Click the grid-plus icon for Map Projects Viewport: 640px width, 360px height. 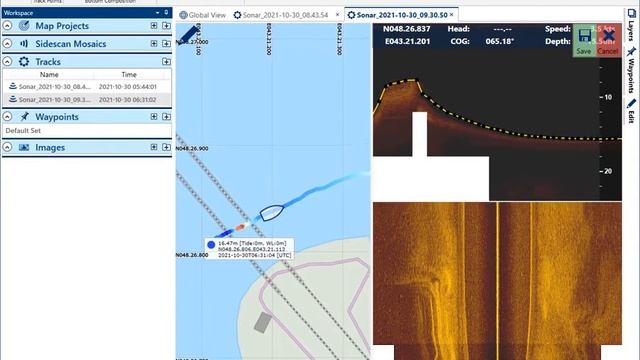coord(154,26)
